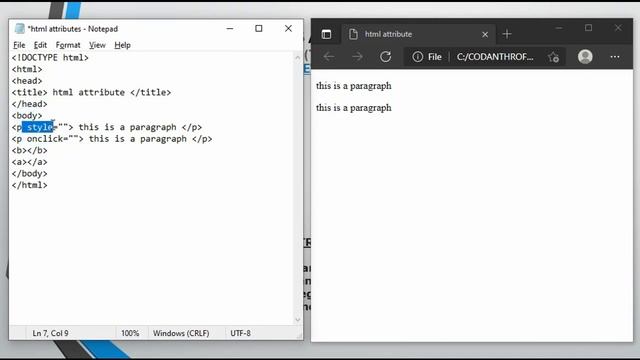Add page to favorites star icon
The width and height of the screenshot is (640, 360).
[553, 57]
